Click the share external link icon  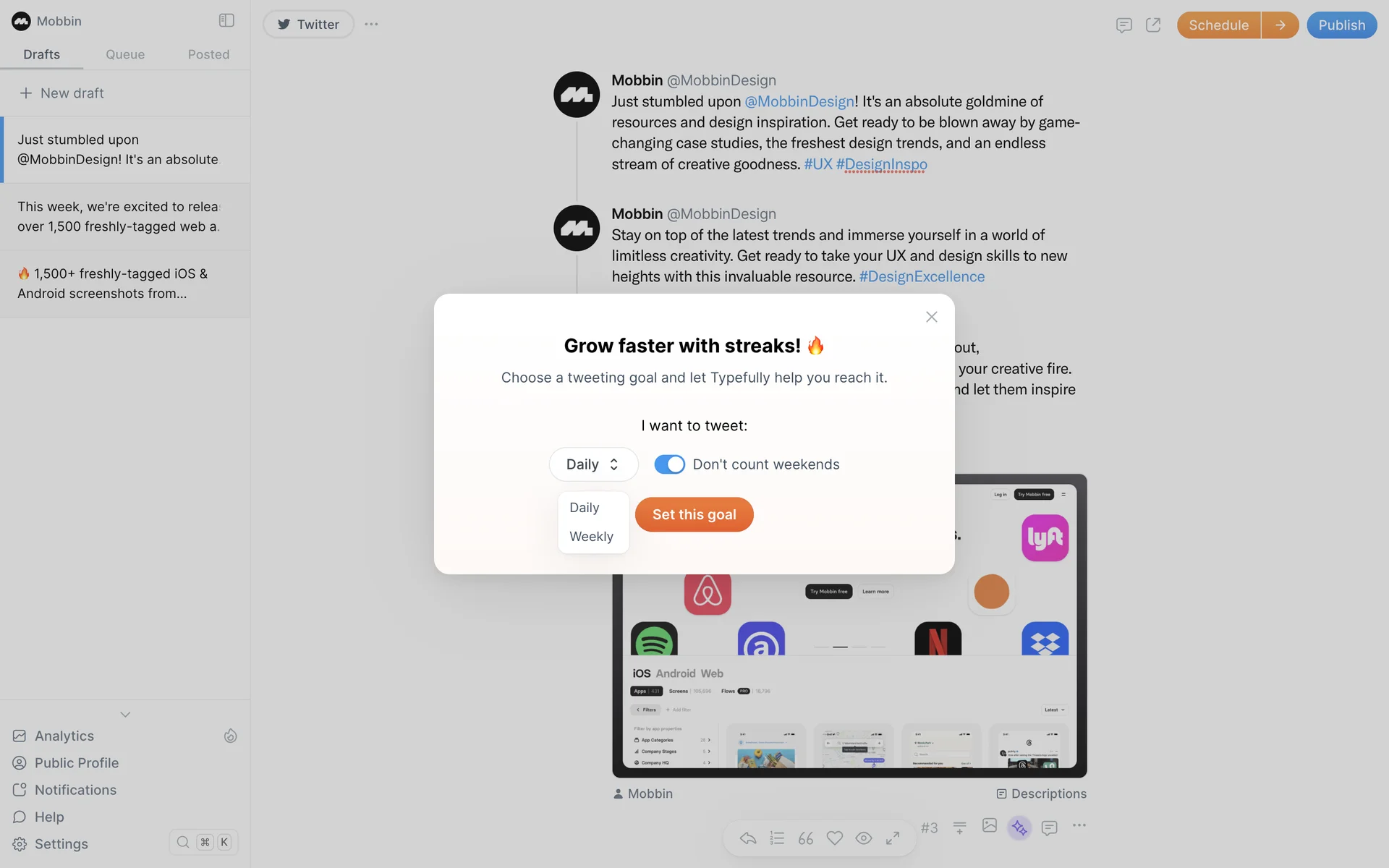point(1153,25)
